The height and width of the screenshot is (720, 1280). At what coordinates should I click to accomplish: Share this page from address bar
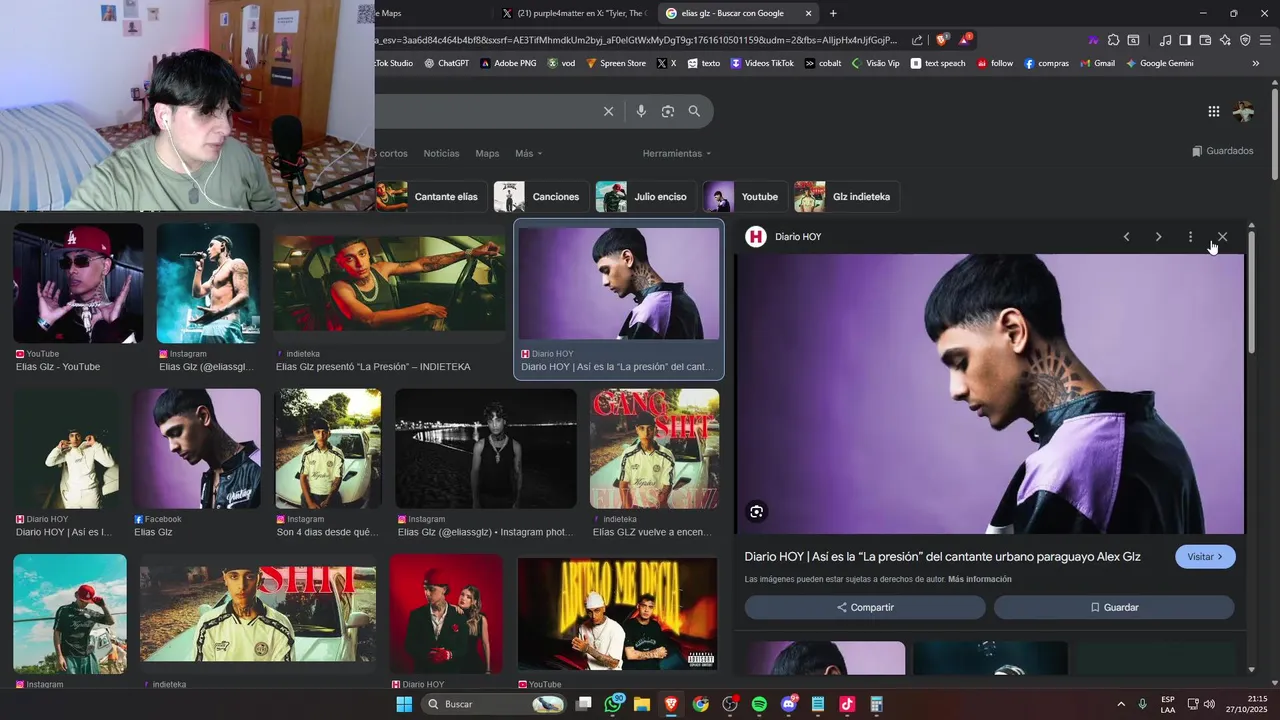tap(917, 40)
